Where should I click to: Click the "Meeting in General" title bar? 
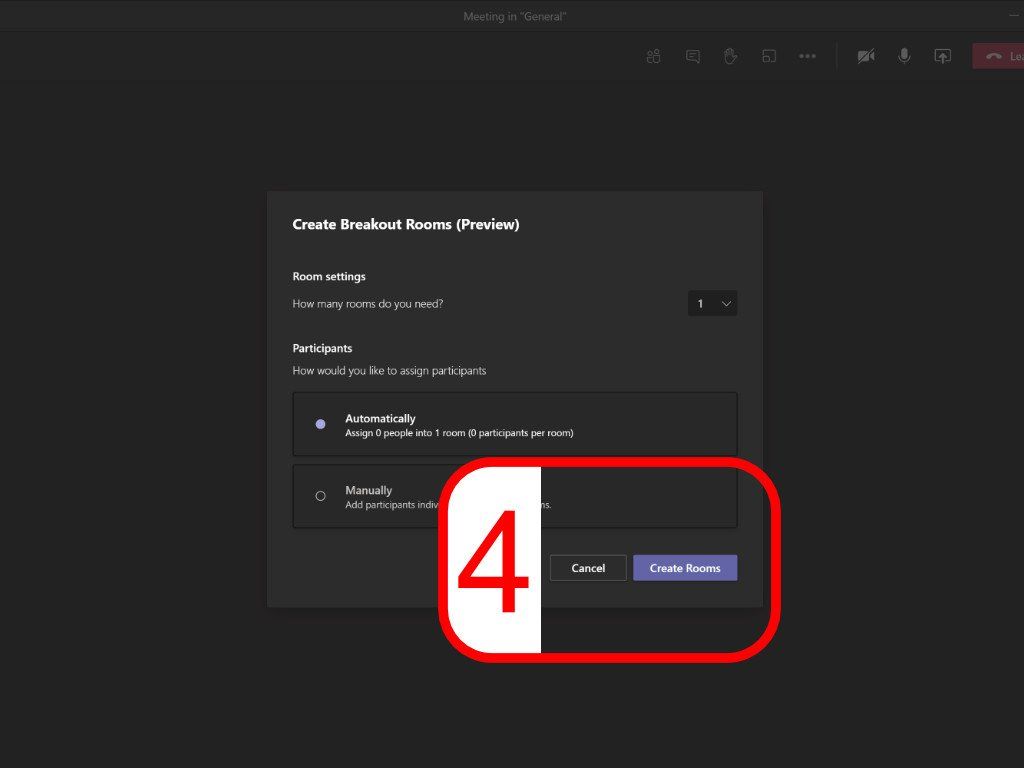point(515,16)
